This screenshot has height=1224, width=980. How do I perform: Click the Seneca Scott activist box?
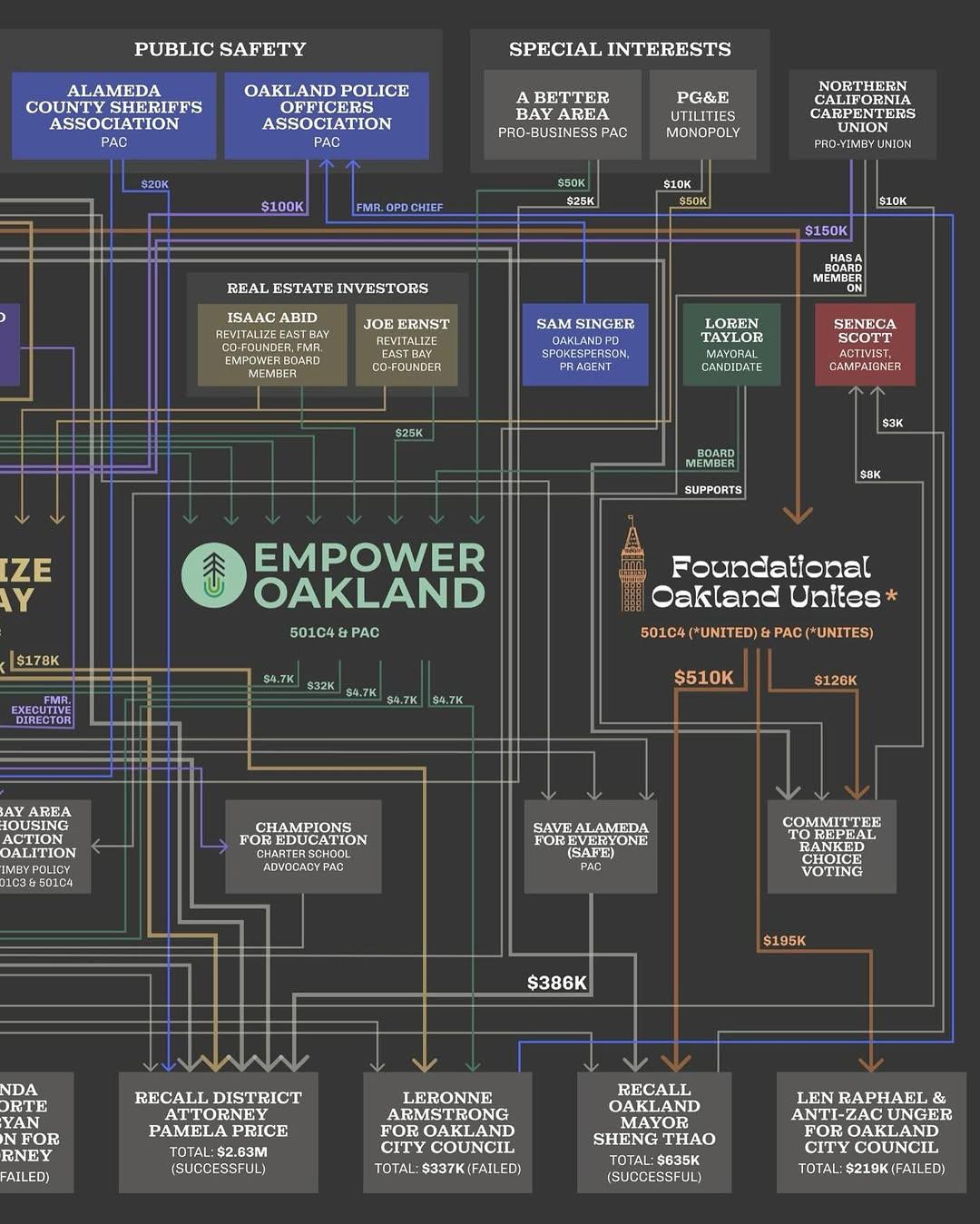tap(865, 345)
